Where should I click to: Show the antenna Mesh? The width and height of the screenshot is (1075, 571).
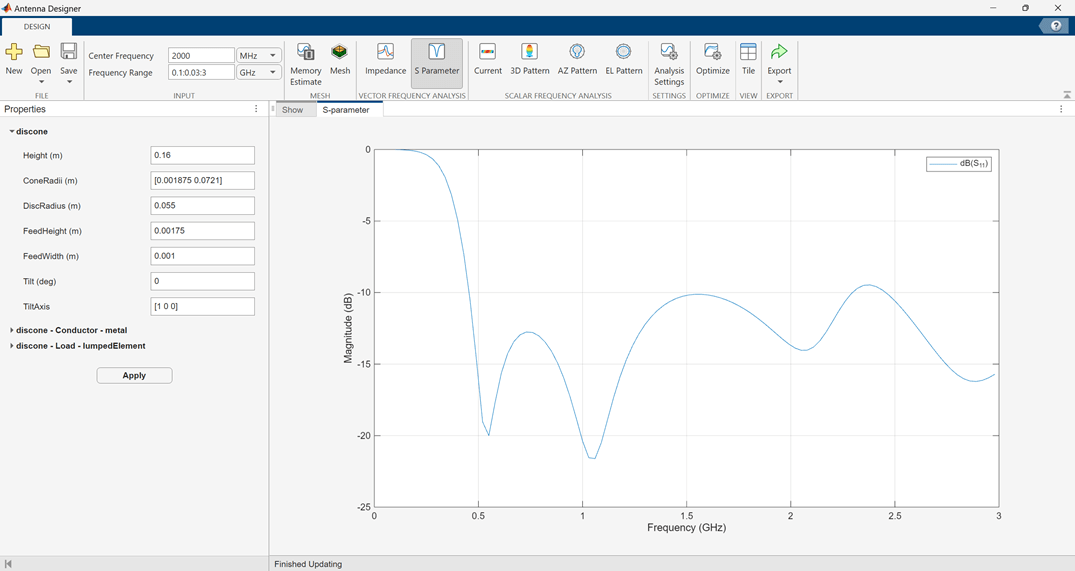340,58
